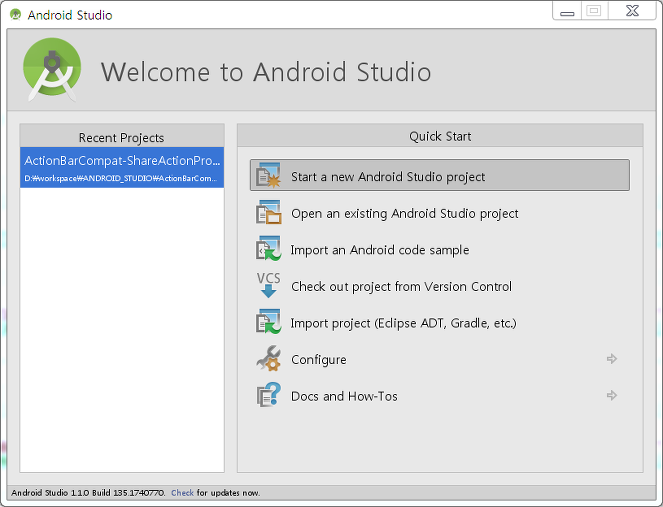This screenshot has height=507, width=663.
Task: Click the Configure wrench and gear icon
Action: [268, 359]
